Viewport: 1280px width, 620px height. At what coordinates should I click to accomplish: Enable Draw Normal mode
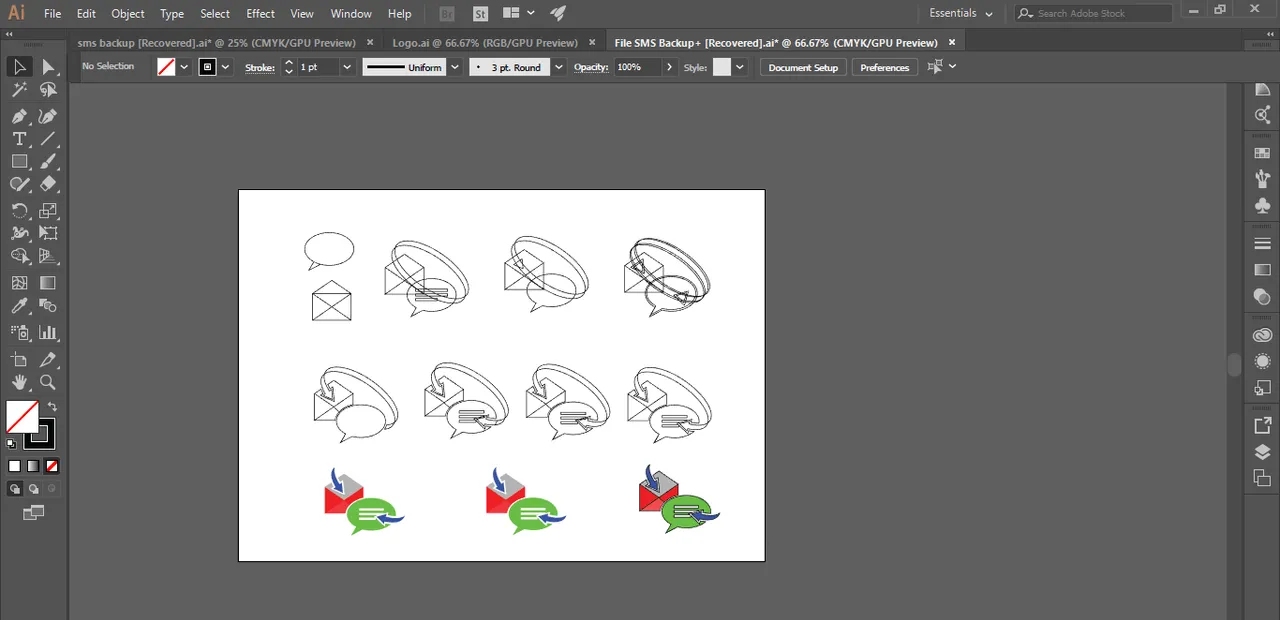click(x=15, y=489)
